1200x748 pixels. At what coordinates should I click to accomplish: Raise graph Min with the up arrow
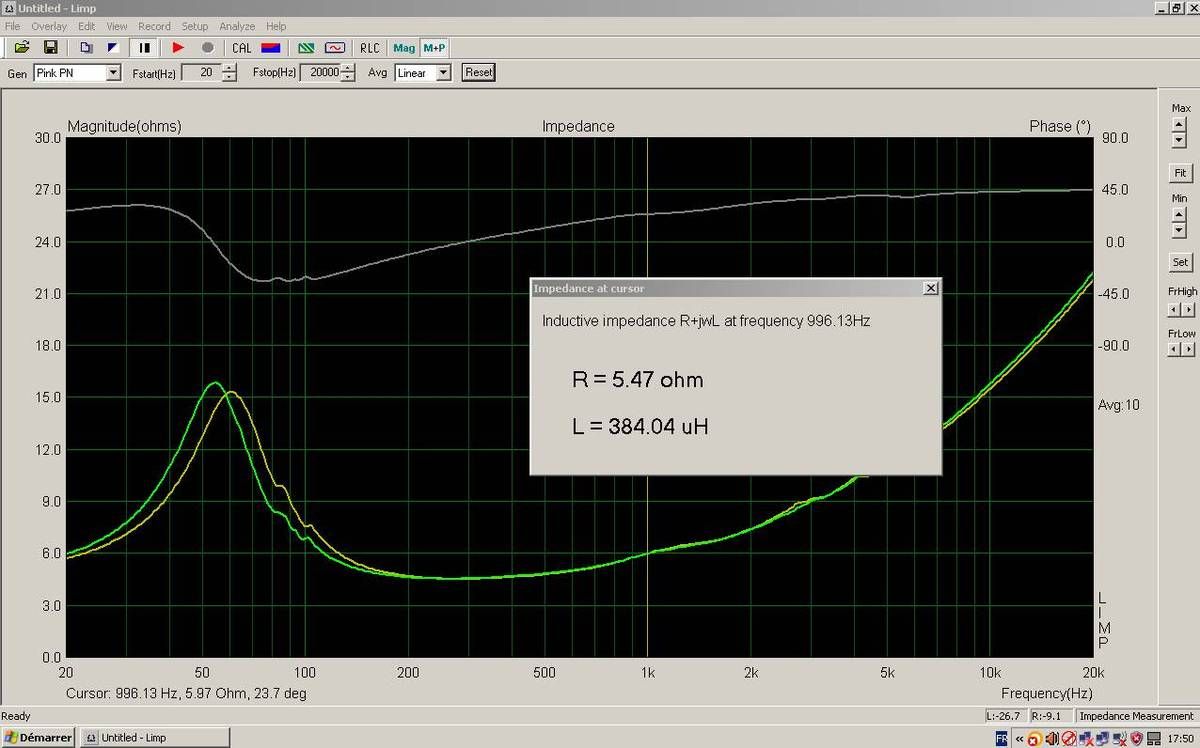pyautogui.click(x=1179, y=214)
